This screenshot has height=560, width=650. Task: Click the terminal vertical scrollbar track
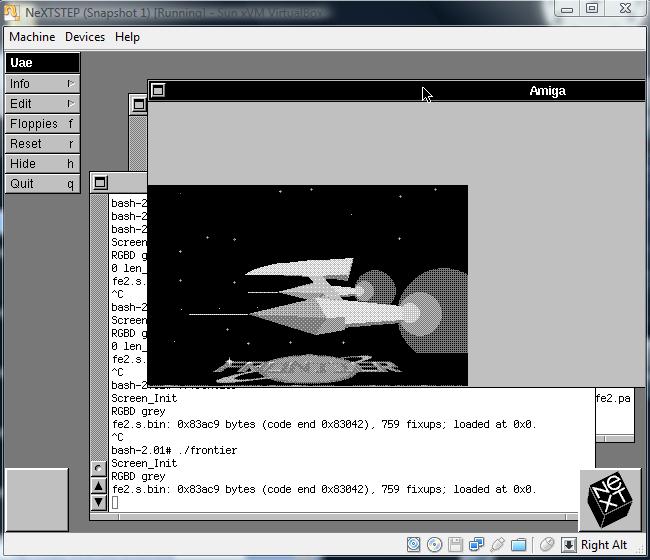point(99,327)
